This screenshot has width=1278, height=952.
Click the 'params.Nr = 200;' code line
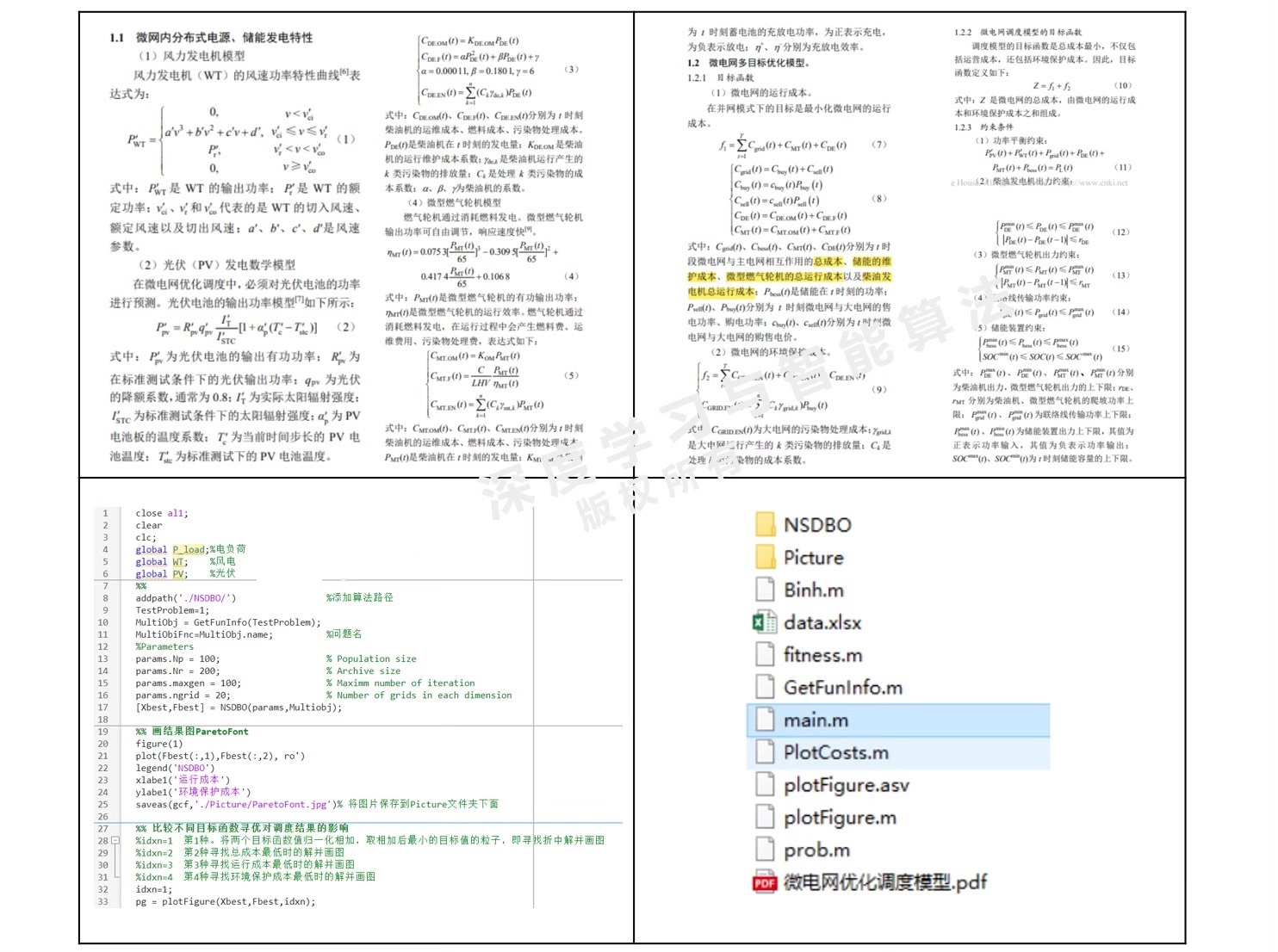click(177, 671)
